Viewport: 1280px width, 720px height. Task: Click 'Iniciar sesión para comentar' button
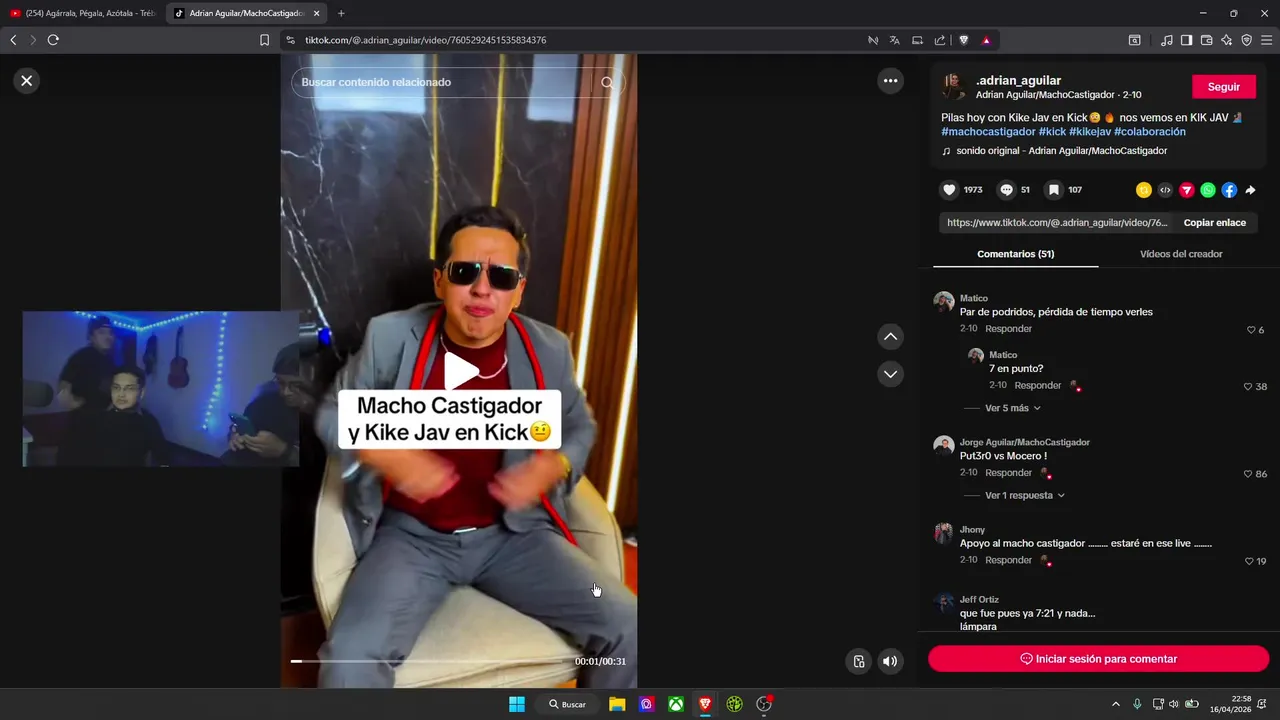click(1098, 659)
